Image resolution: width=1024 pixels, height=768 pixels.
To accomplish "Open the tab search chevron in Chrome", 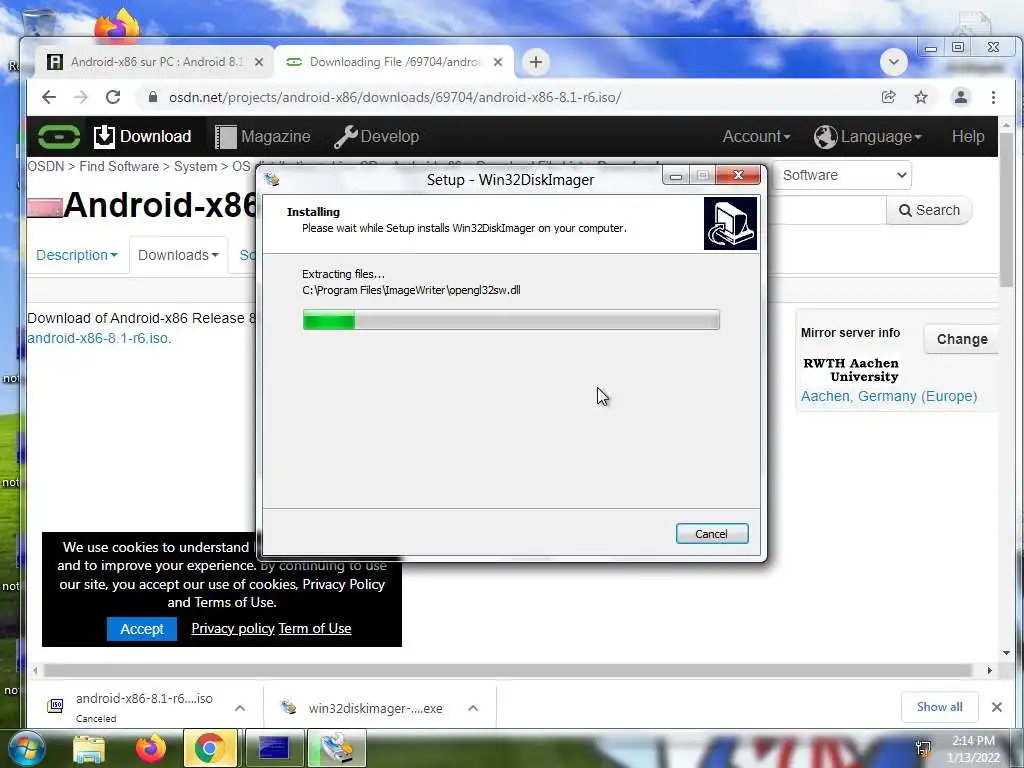I will (893, 63).
